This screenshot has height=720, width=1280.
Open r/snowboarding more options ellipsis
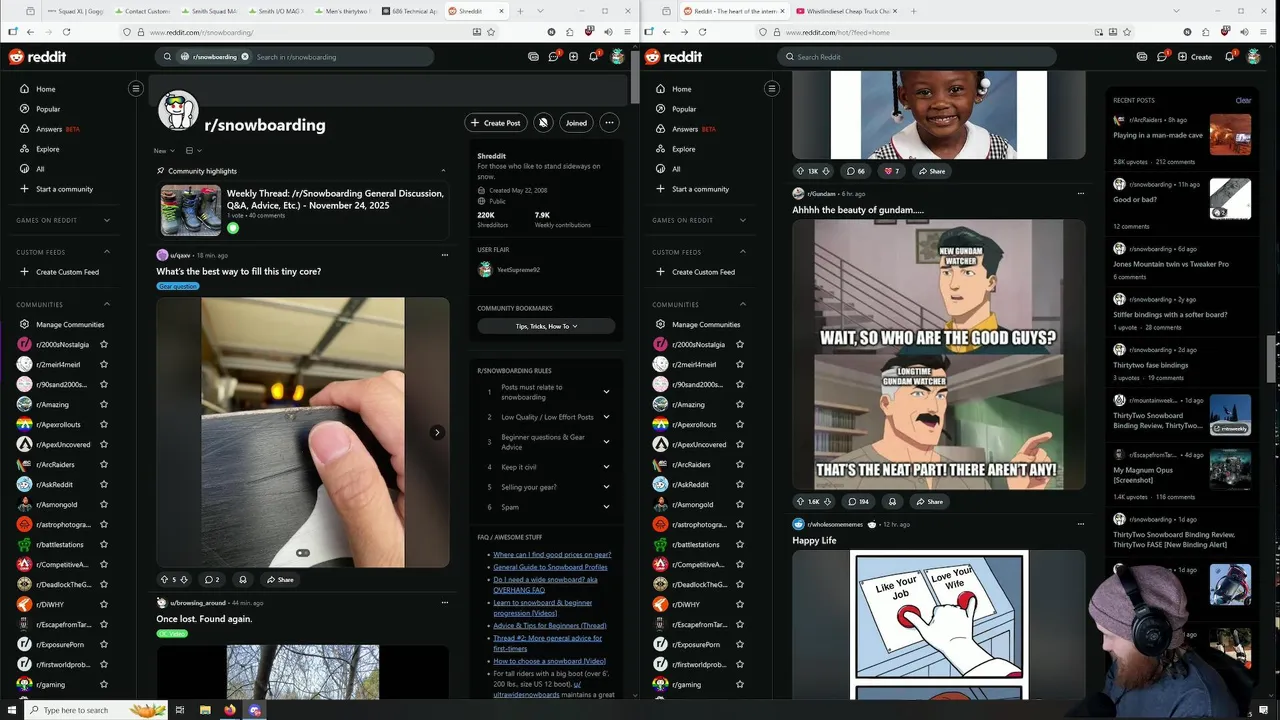pos(609,123)
